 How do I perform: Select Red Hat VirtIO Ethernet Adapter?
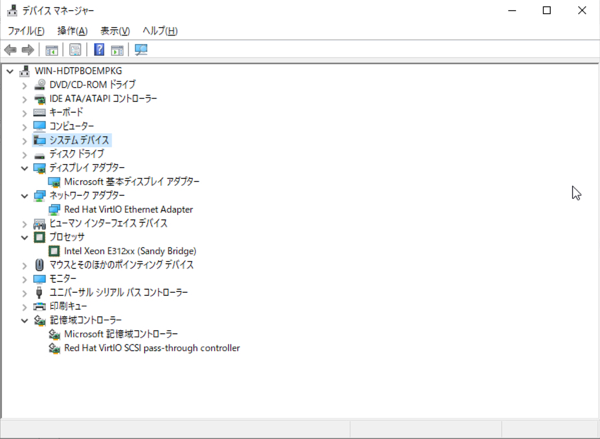click(x=128, y=209)
